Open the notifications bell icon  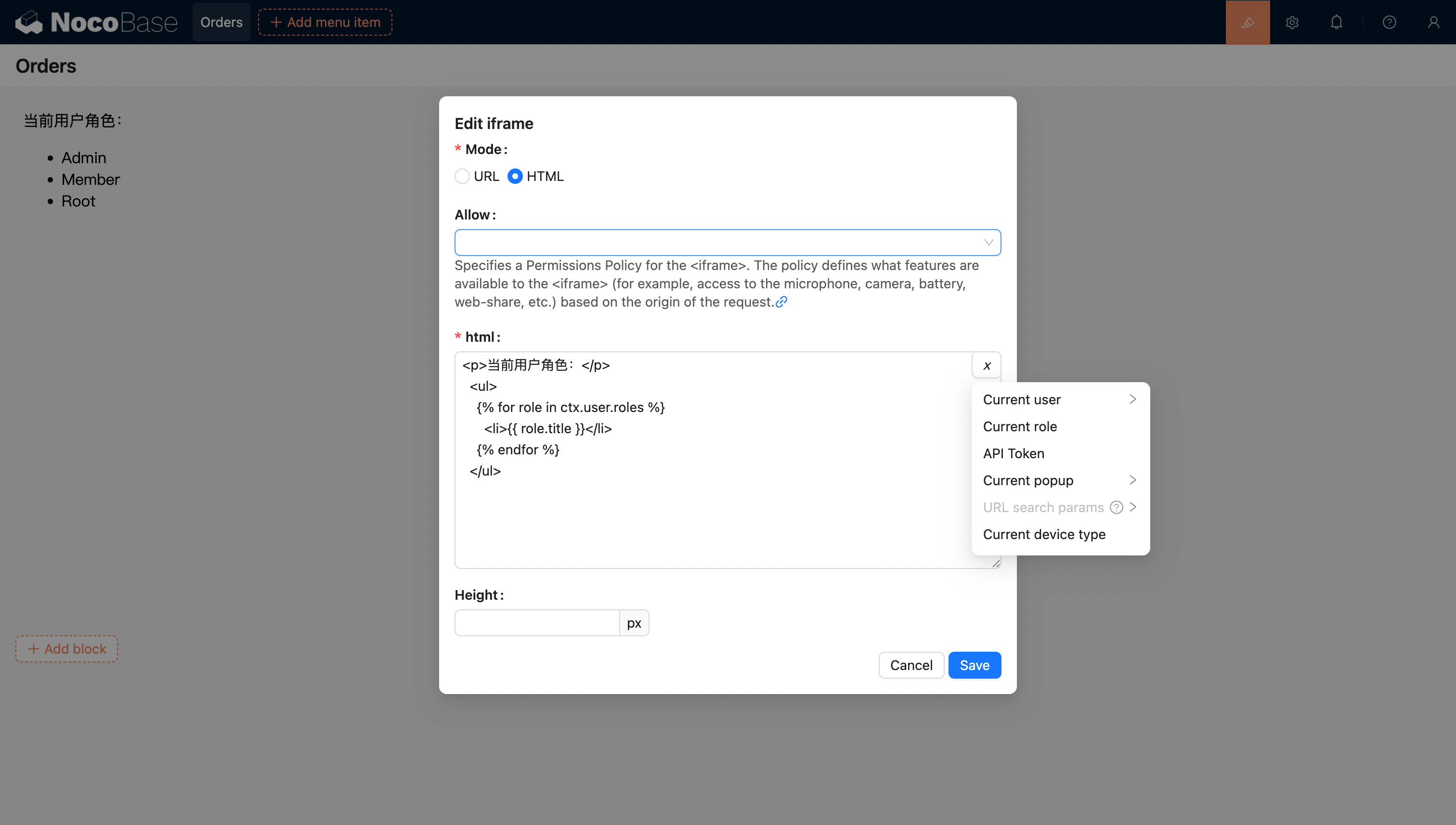coord(1336,22)
